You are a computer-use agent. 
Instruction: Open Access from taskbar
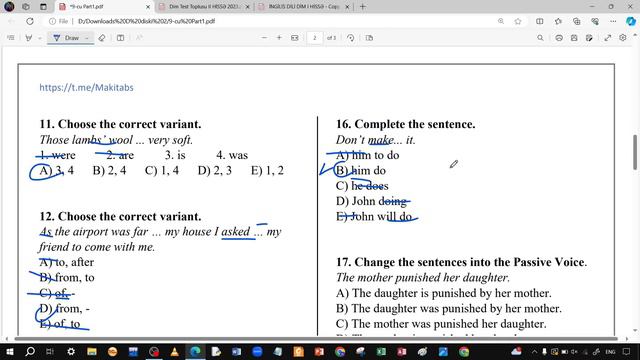402,351
